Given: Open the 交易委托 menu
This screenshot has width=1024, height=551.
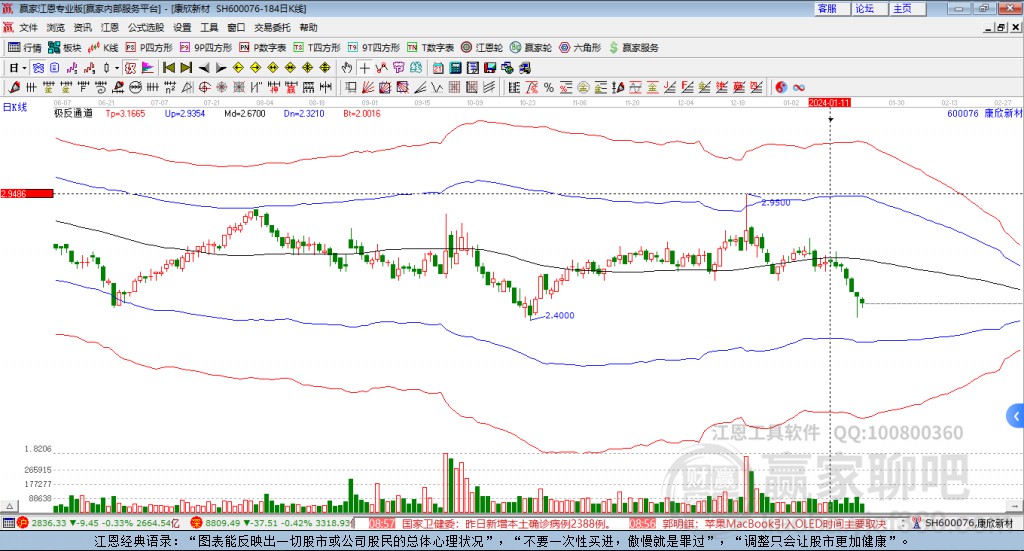Looking at the screenshot, I should pyautogui.click(x=272, y=27).
